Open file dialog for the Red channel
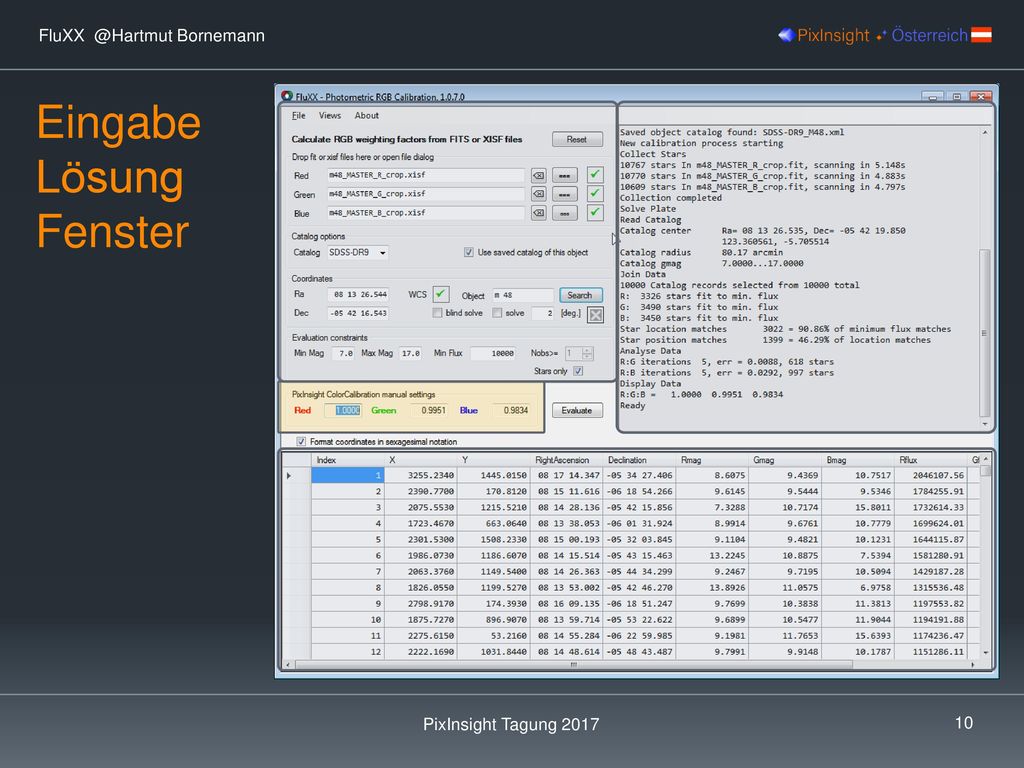 click(x=565, y=175)
